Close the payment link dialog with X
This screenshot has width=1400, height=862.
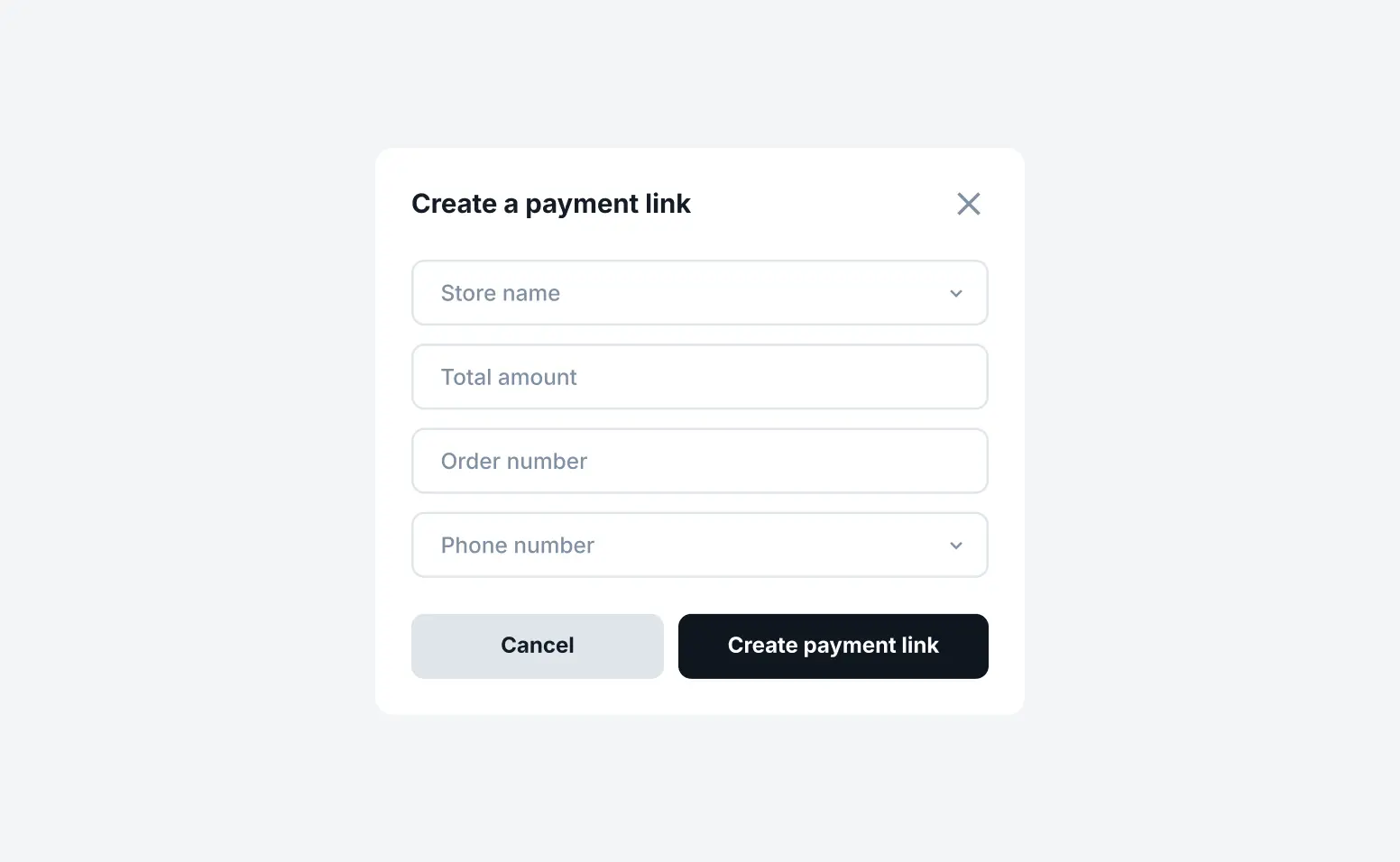[968, 204]
